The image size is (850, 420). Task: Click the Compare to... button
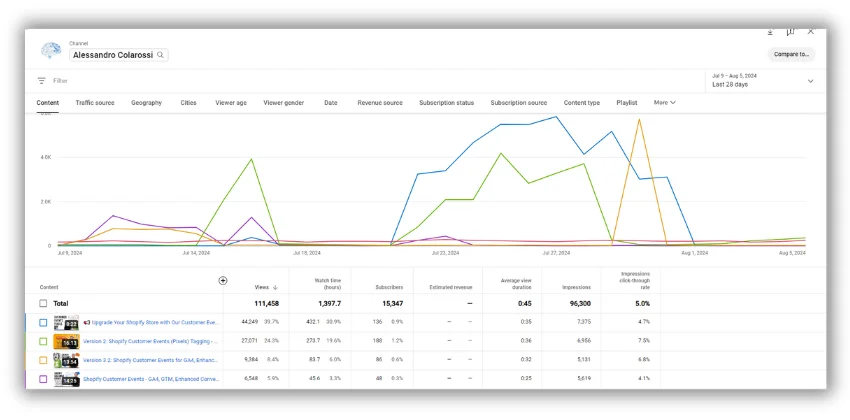[x=791, y=54]
